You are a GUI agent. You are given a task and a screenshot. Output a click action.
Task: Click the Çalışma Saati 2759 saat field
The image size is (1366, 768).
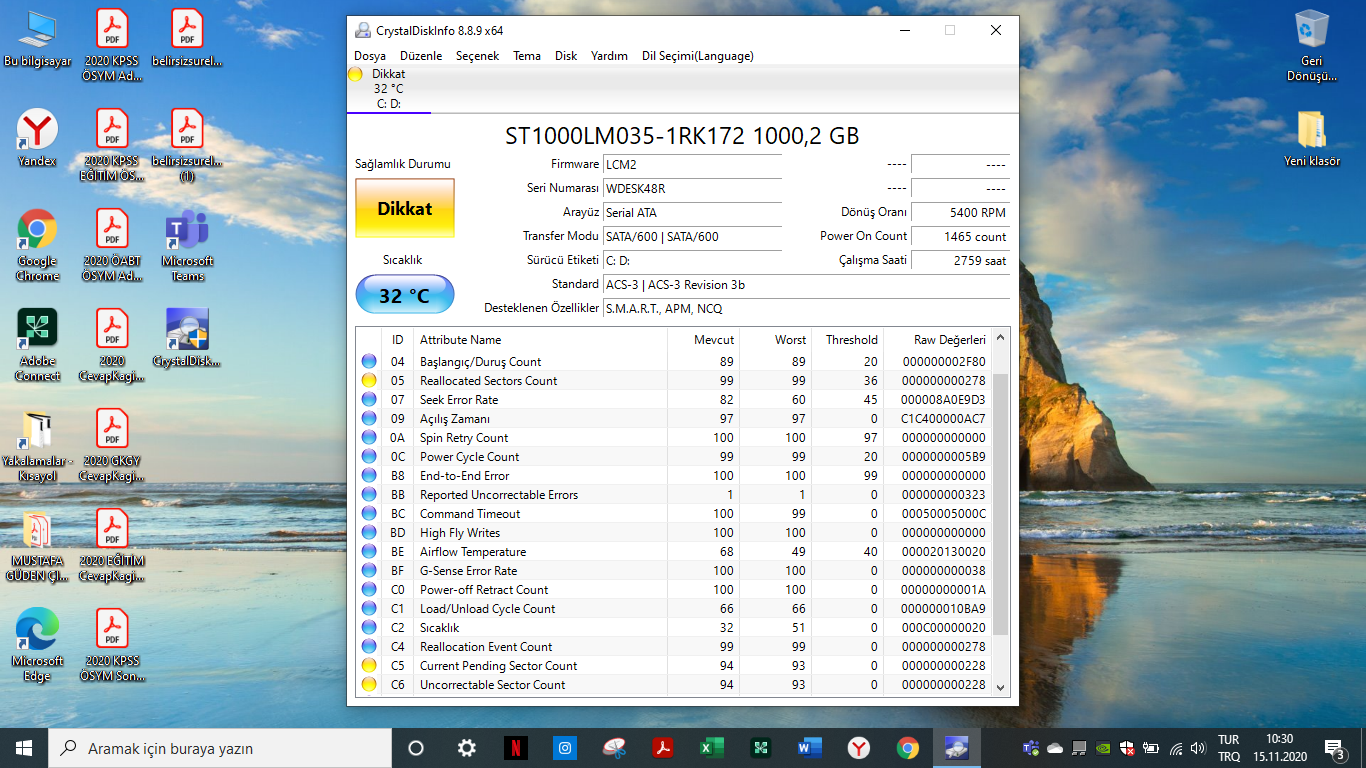[x=961, y=261]
